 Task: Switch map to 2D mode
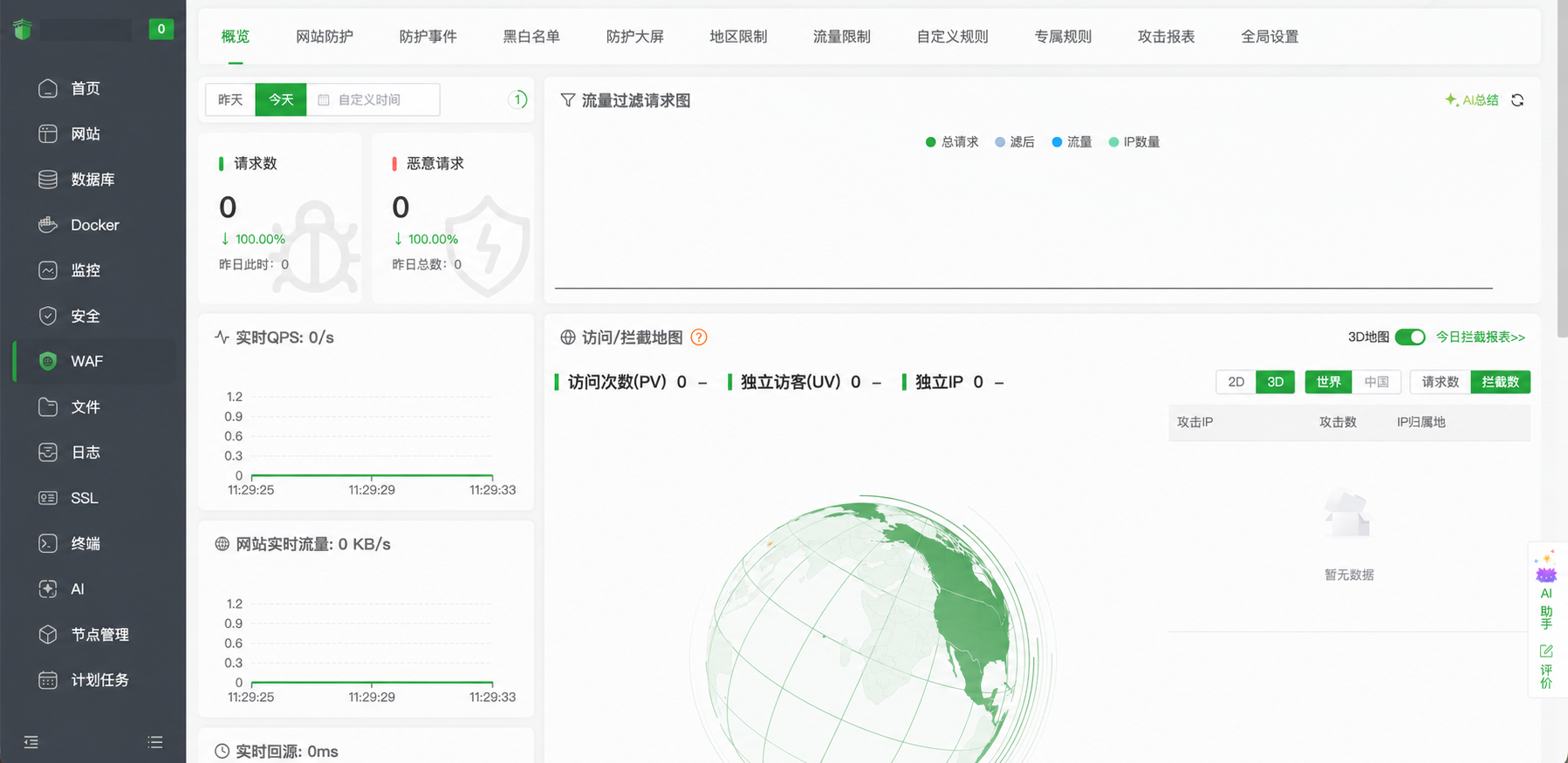coord(1236,382)
